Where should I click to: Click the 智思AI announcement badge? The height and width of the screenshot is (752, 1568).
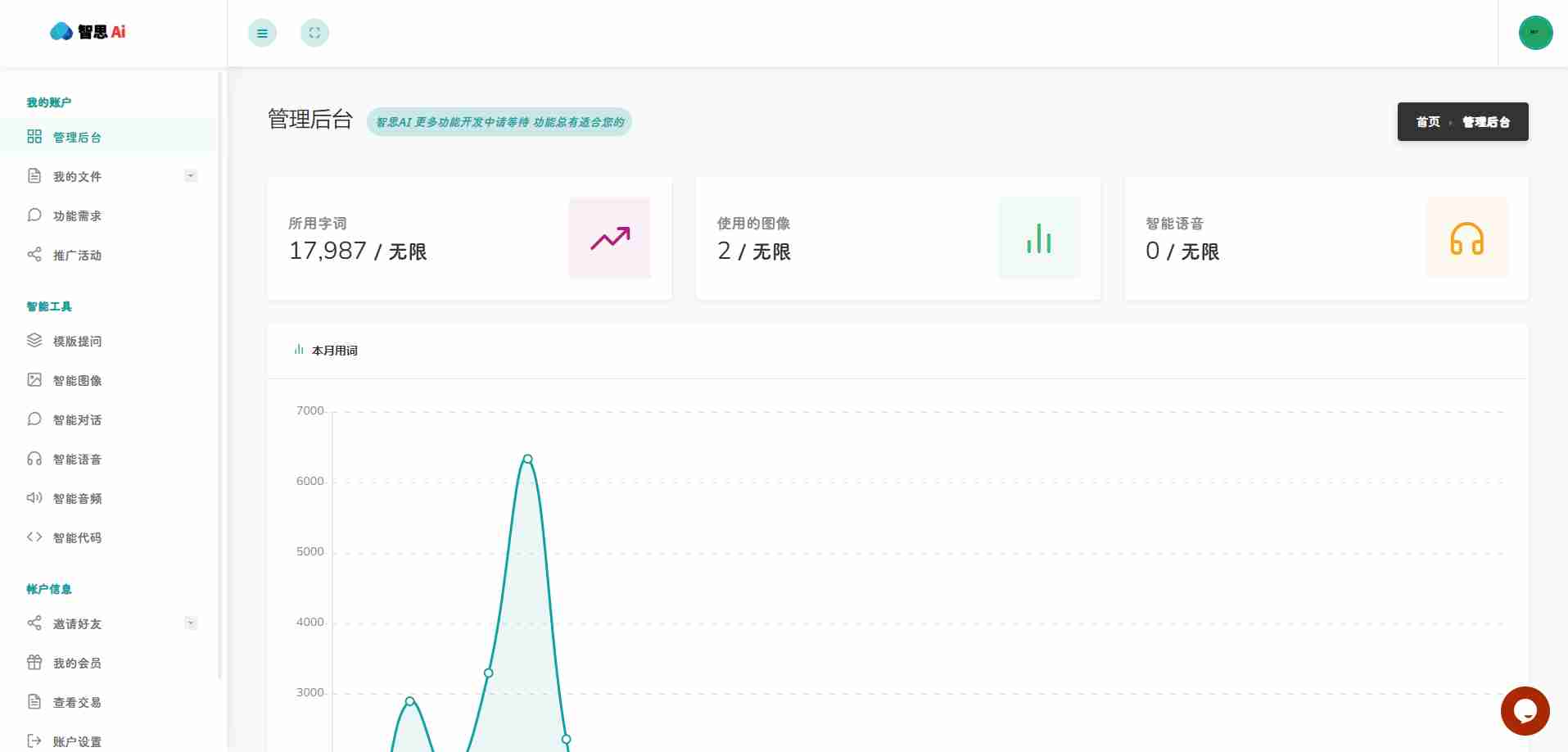tap(499, 122)
